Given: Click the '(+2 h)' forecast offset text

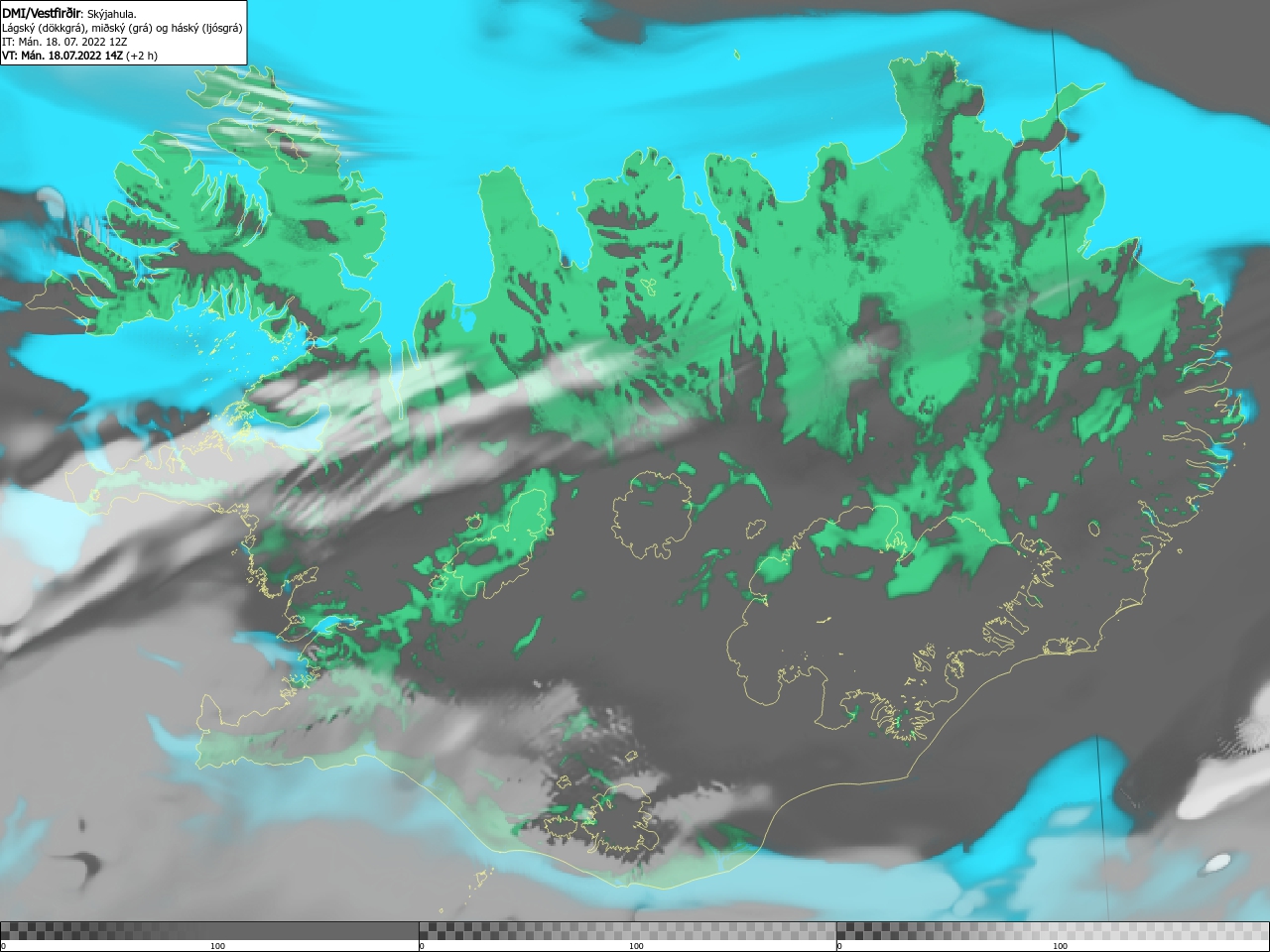Looking at the screenshot, I should (142, 56).
